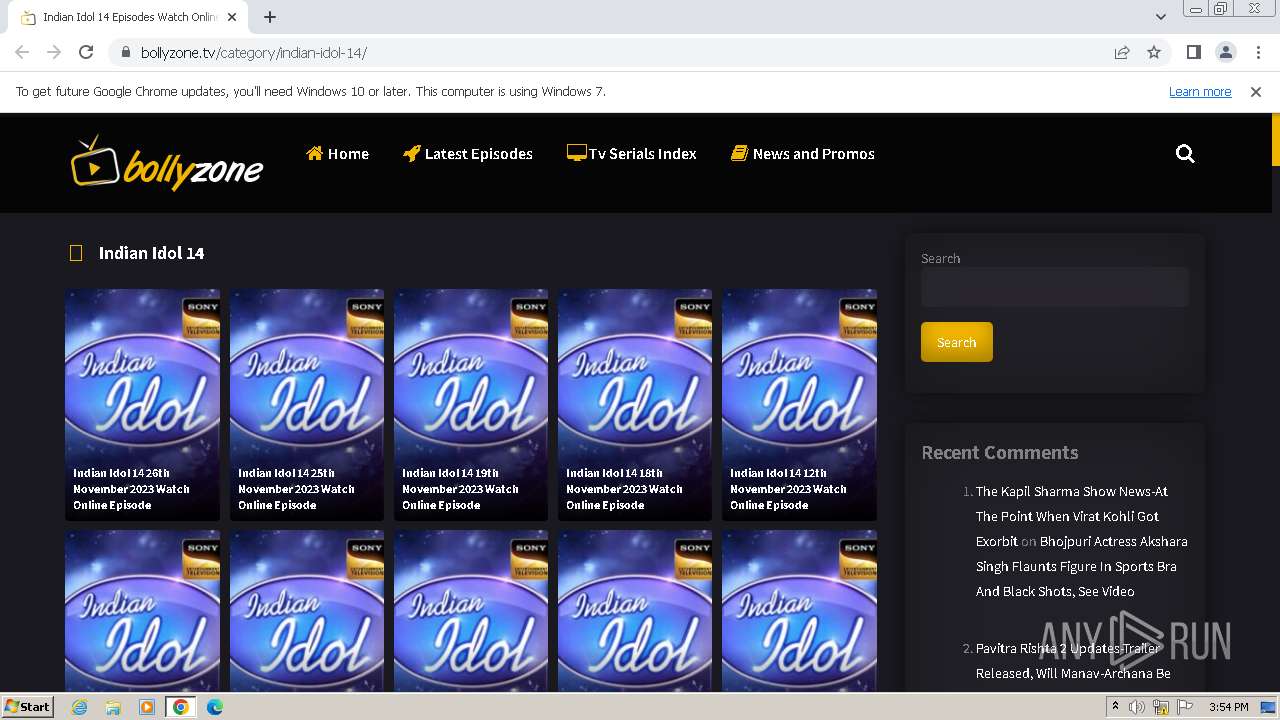Viewport: 1280px width, 720px height.
Task: Open File Explorer from taskbar
Action: [x=113, y=707]
